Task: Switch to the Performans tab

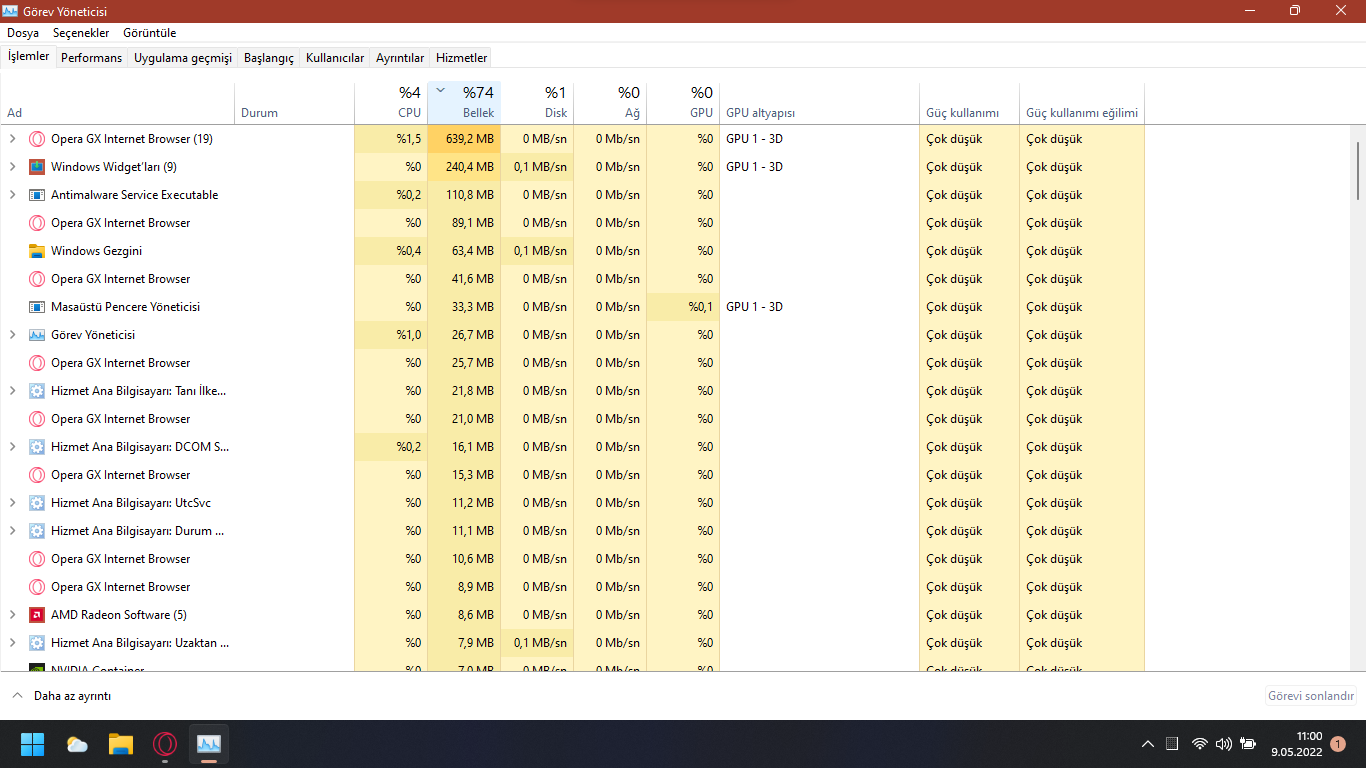Action: pyautogui.click(x=91, y=58)
